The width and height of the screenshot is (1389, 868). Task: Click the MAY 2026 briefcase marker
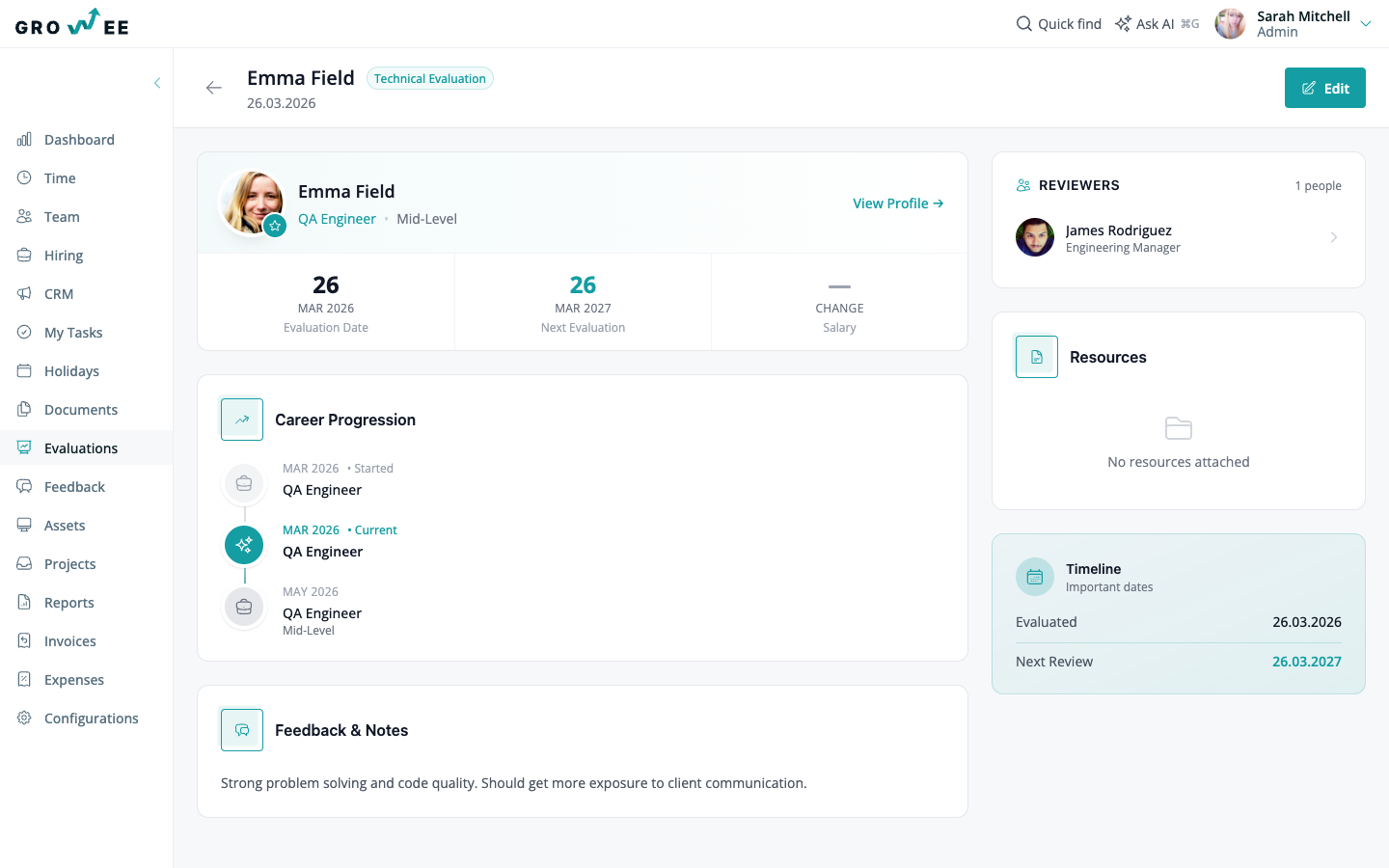coord(244,607)
